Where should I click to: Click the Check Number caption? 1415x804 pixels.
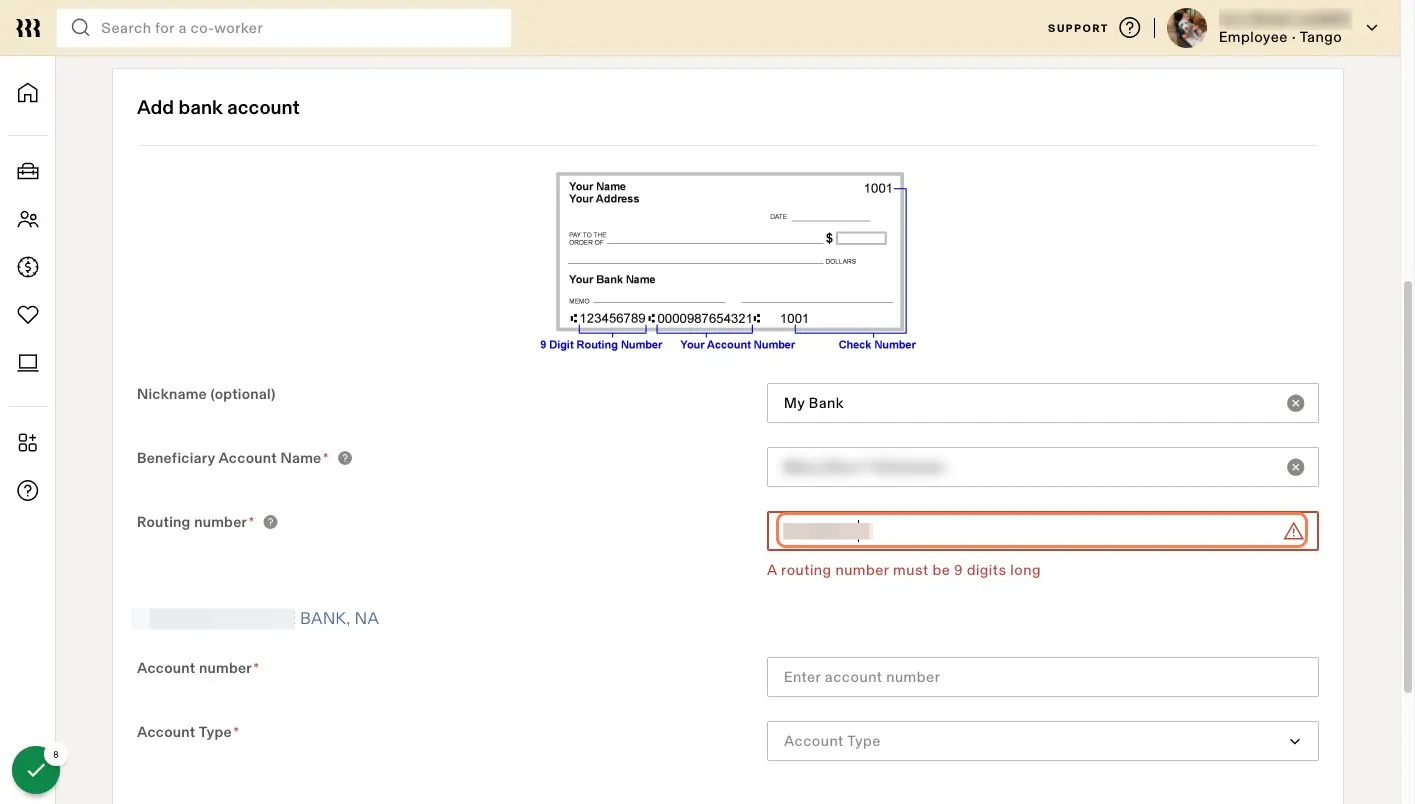pyautogui.click(x=877, y=345)
